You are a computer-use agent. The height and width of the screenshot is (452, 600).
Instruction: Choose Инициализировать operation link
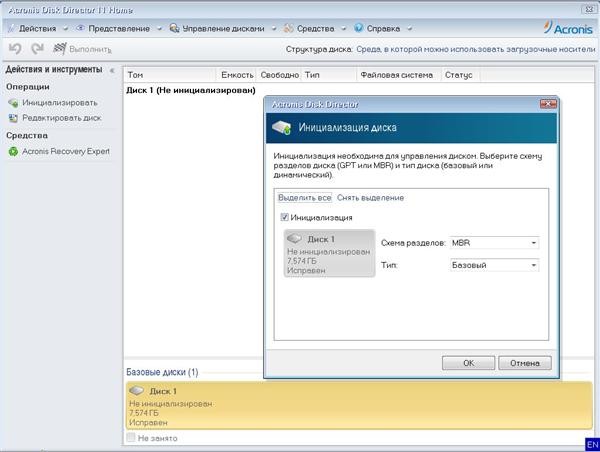pyautogui.click(x=60, y=103)
